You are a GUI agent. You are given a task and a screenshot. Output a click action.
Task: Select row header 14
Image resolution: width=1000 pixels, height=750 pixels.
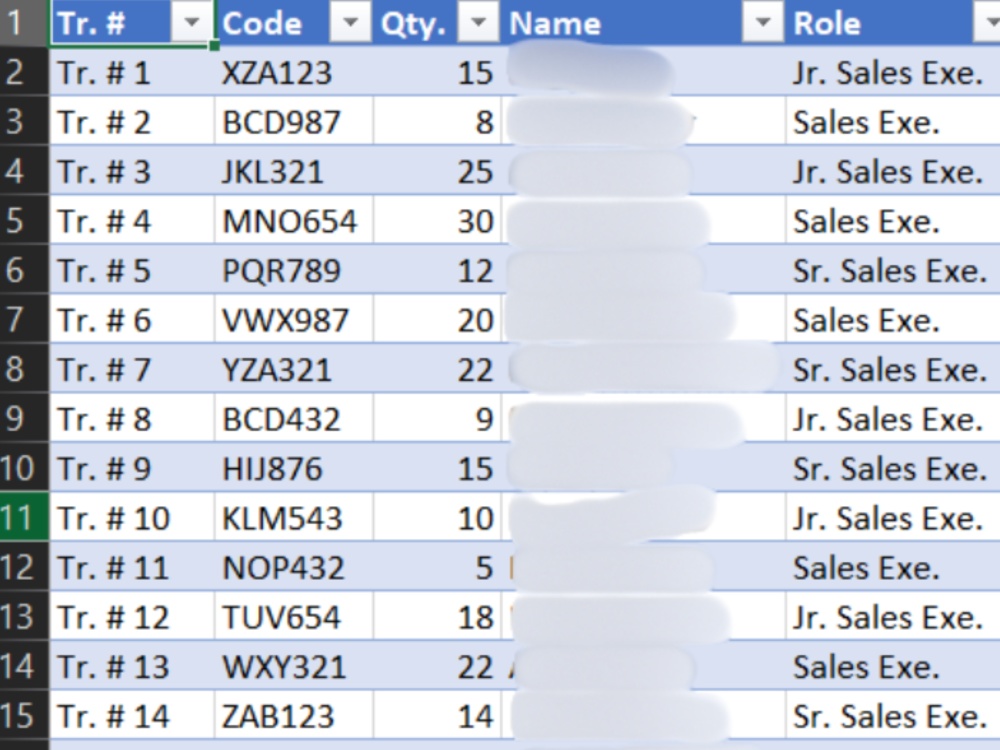coord(24,666)
